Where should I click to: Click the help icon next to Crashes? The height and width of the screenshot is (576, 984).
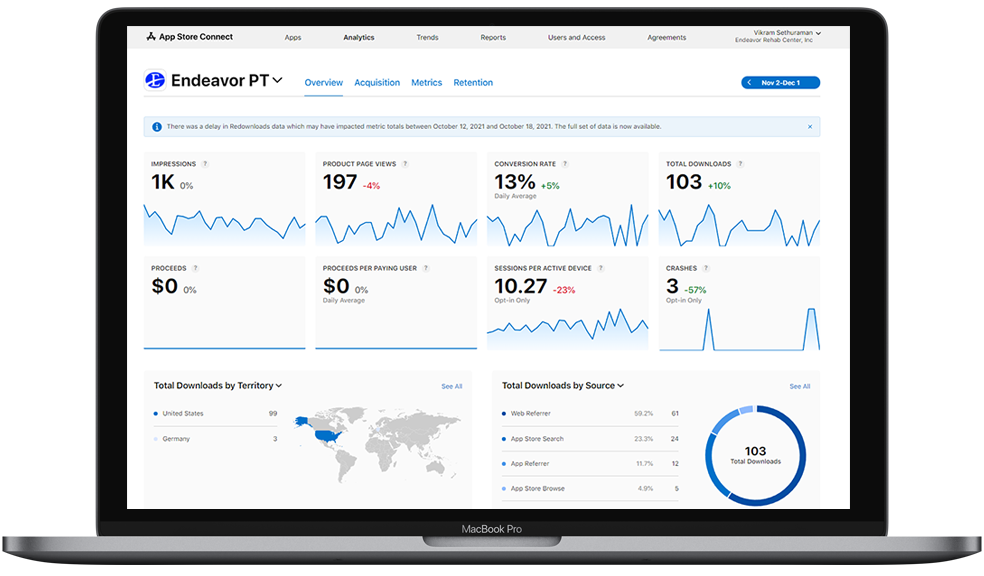[x=706, y=268]
